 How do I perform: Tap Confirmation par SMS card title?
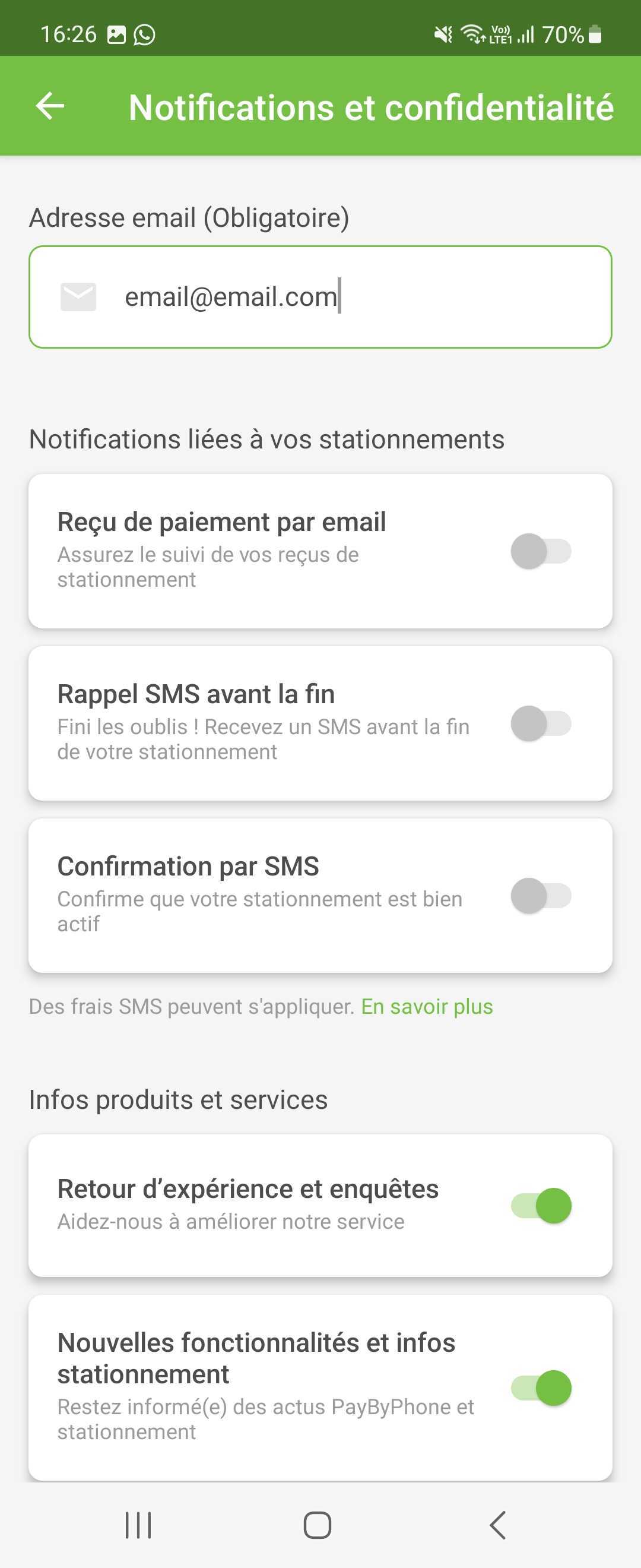[188, 866]
